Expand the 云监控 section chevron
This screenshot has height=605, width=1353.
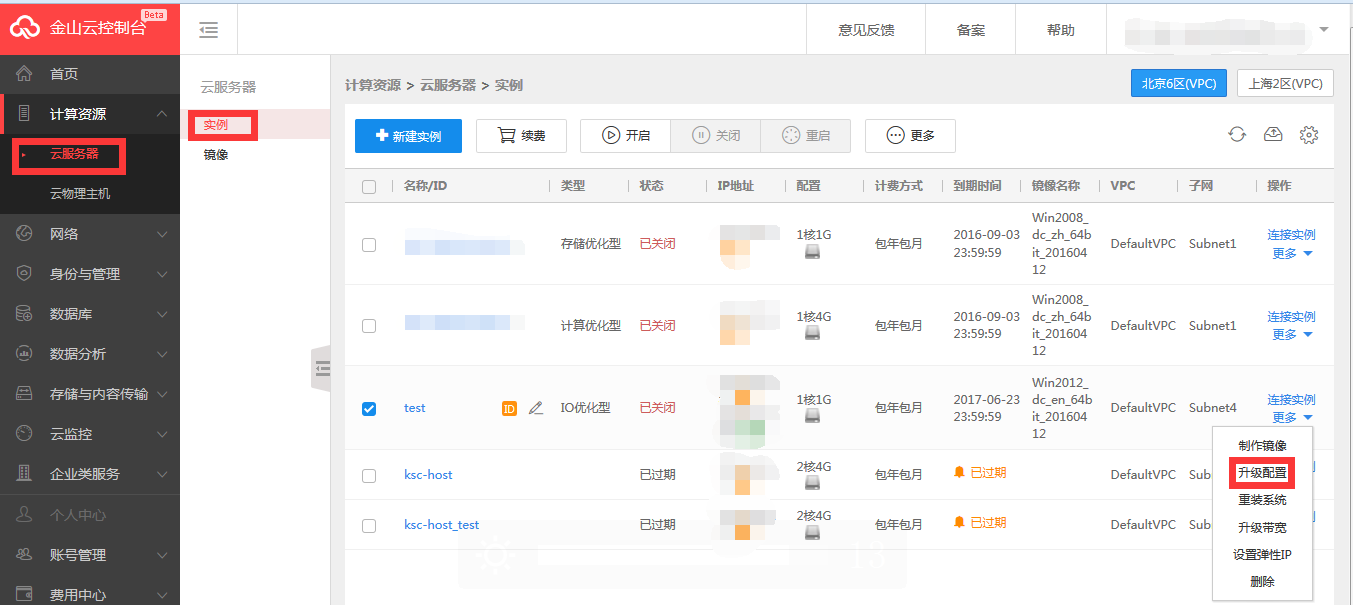pyautogui.click(x=162, y=434)
